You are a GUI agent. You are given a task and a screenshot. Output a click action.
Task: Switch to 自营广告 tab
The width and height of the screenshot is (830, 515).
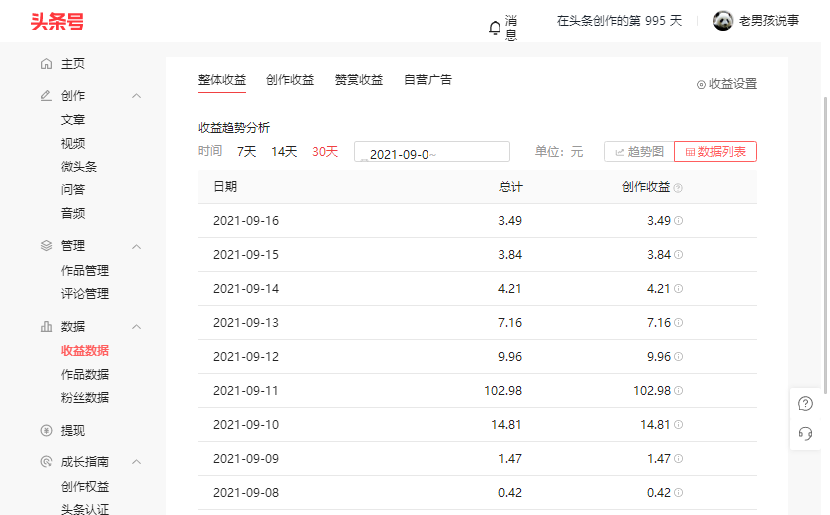click(428, 80)
